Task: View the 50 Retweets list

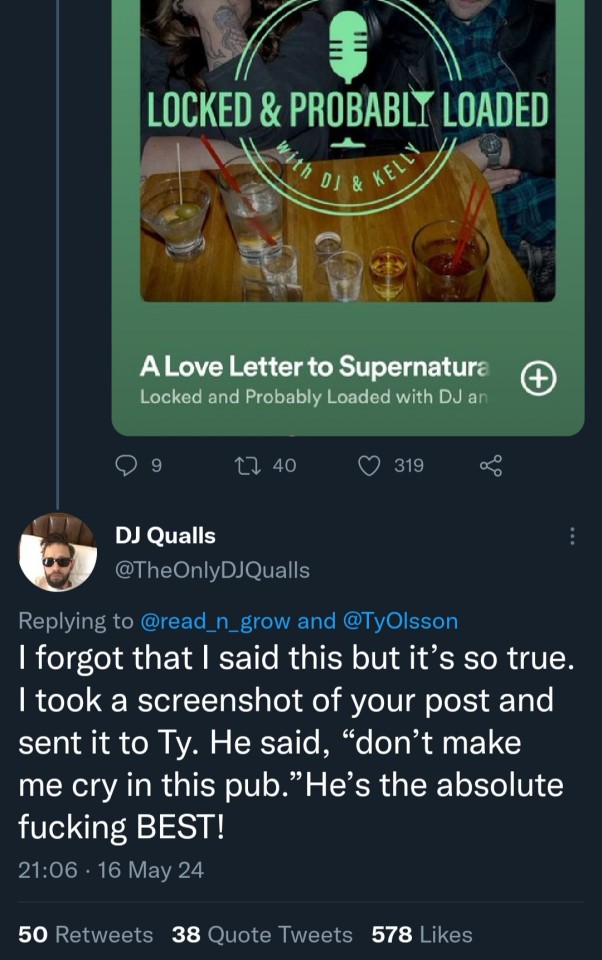Action: click(86, 934)
